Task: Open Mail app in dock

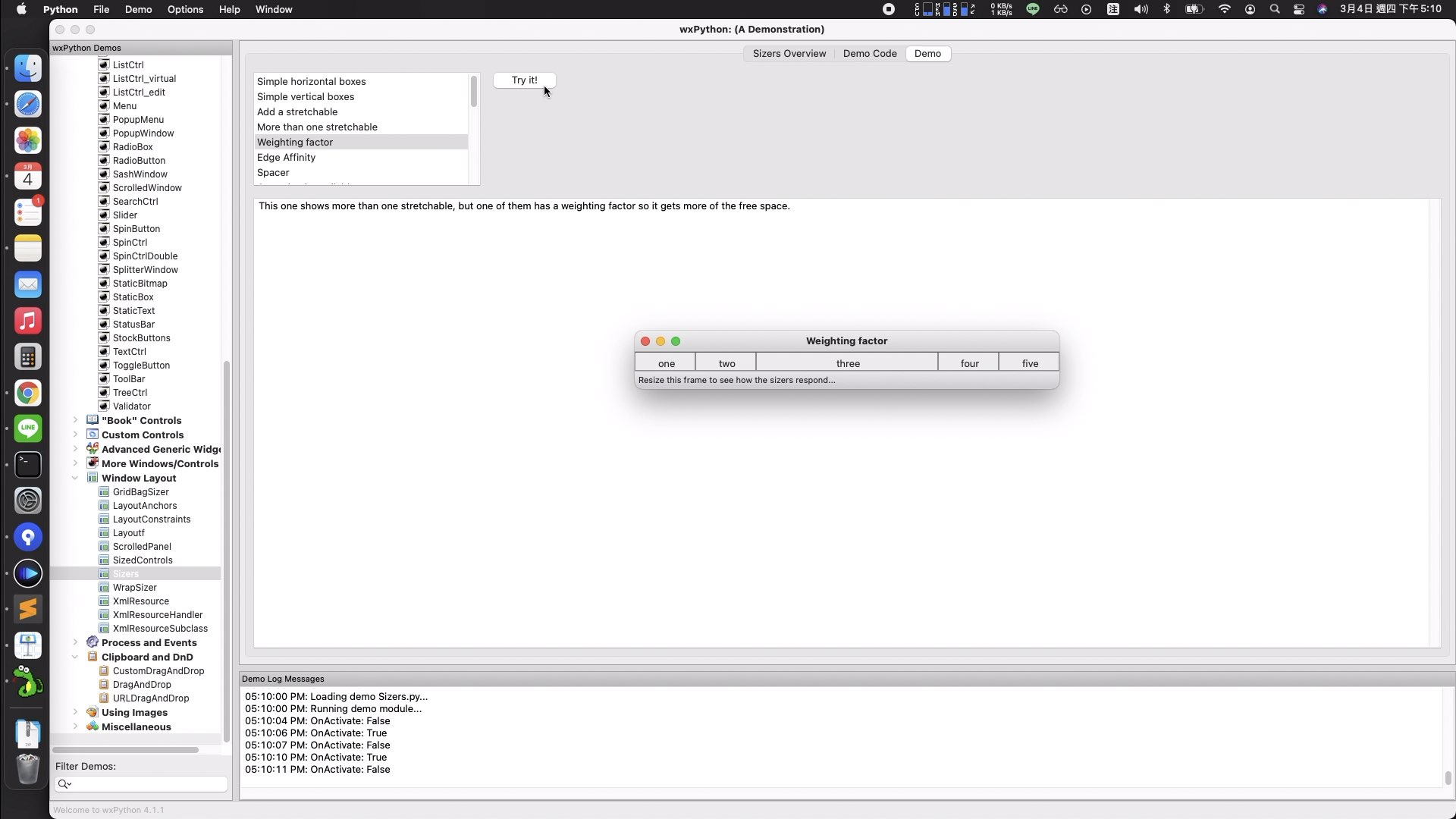Action: pyautogui.click(x=28, y=284)
